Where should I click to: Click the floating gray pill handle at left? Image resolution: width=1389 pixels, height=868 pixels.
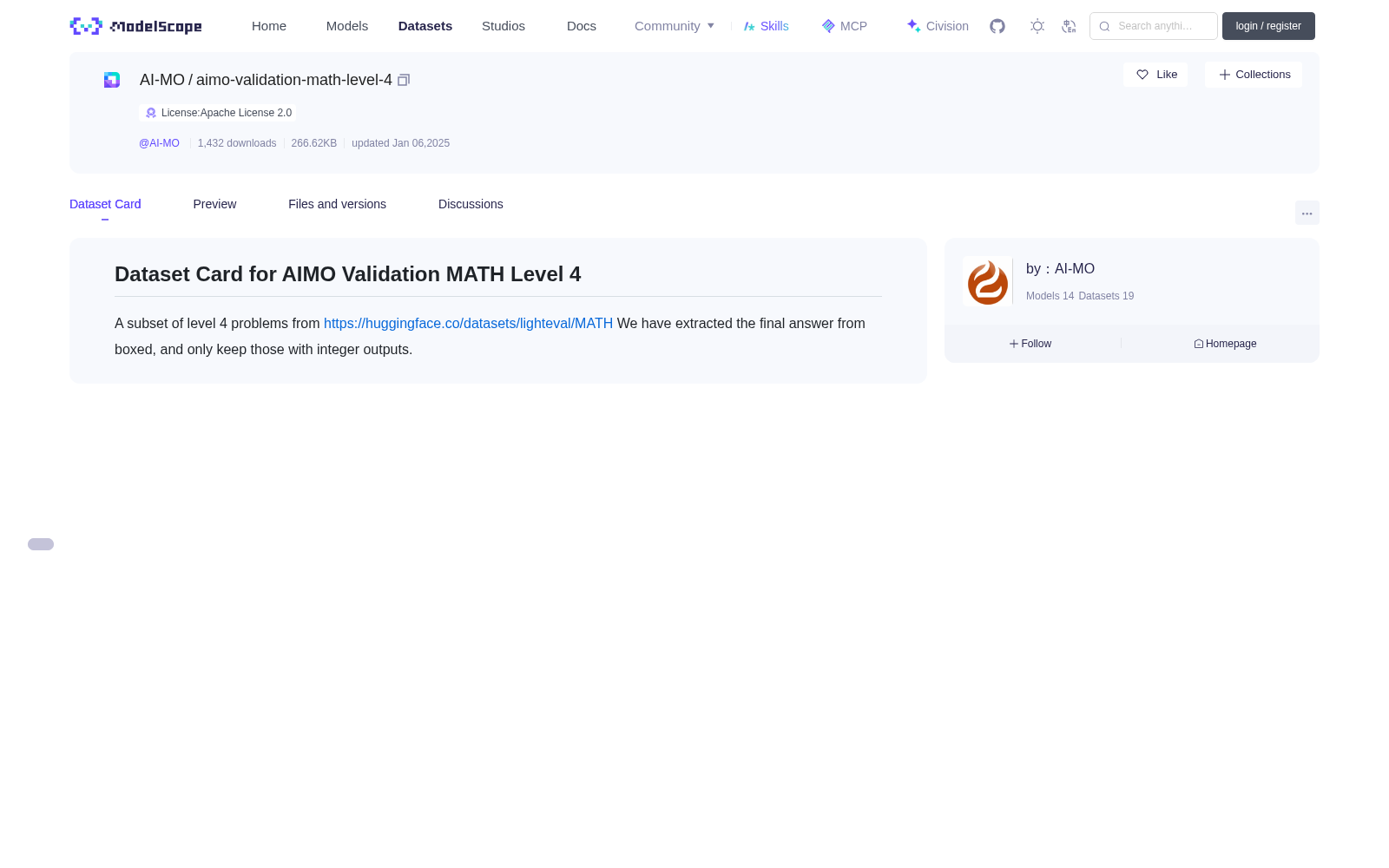[41, 544]
